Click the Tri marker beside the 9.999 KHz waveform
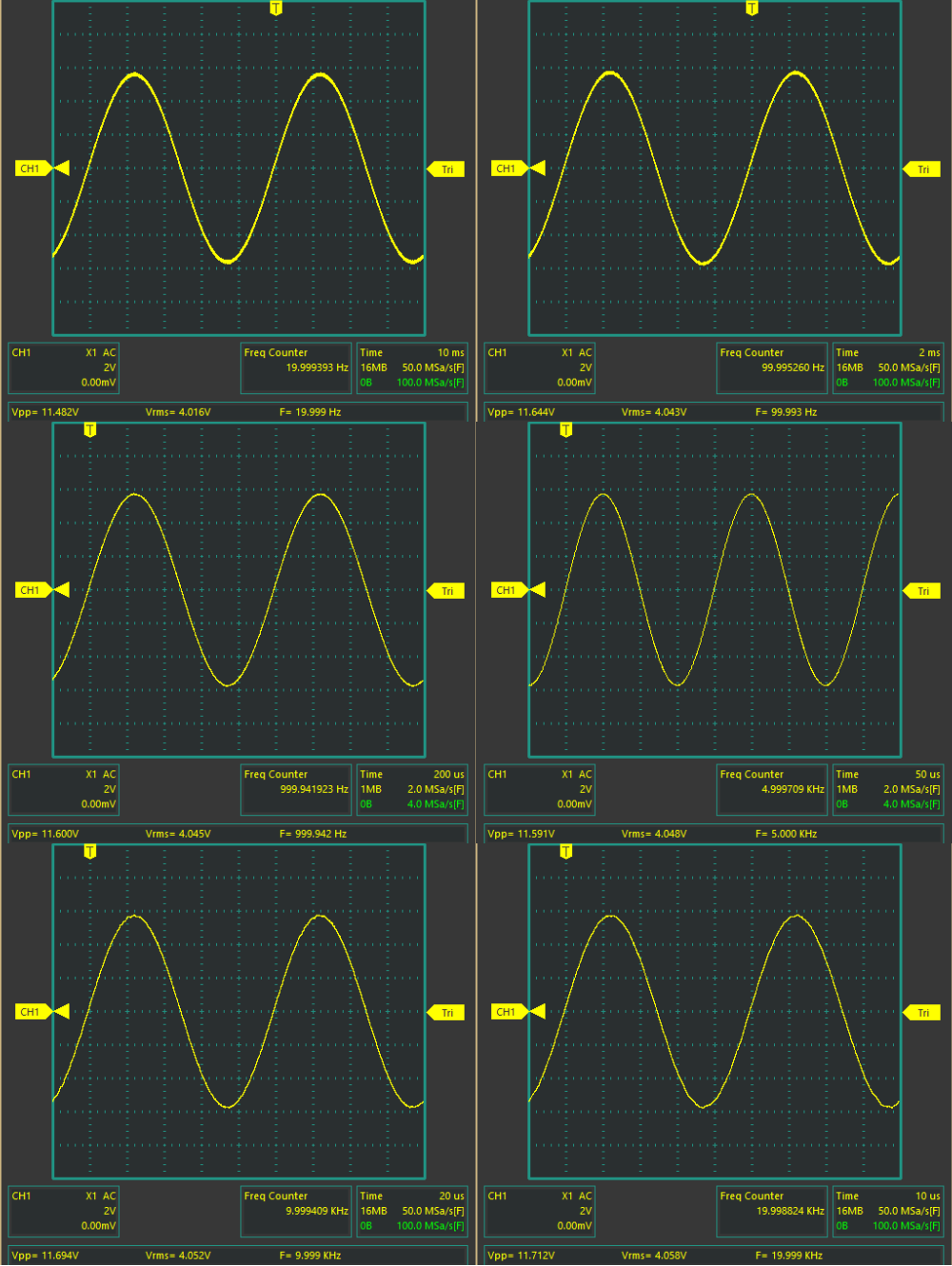 [x=446, y=1013]
